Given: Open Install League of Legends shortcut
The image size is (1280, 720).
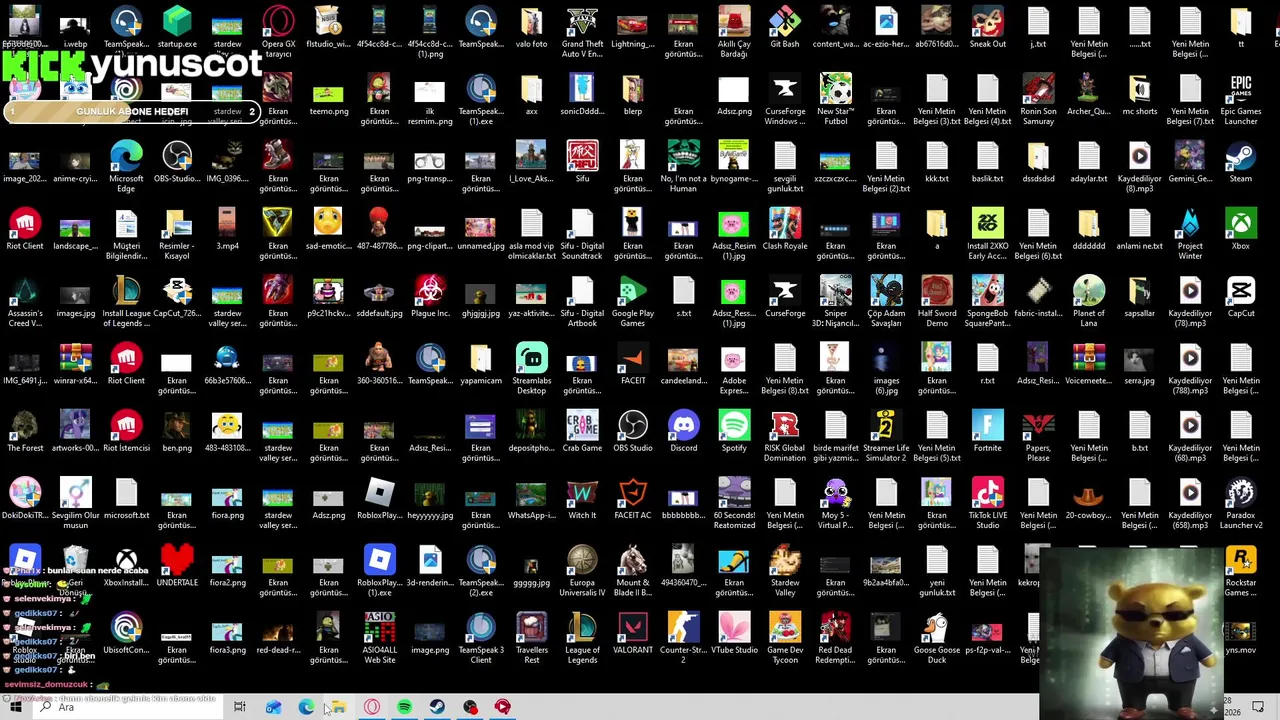Looking at the screenshot, I should 126,301.
